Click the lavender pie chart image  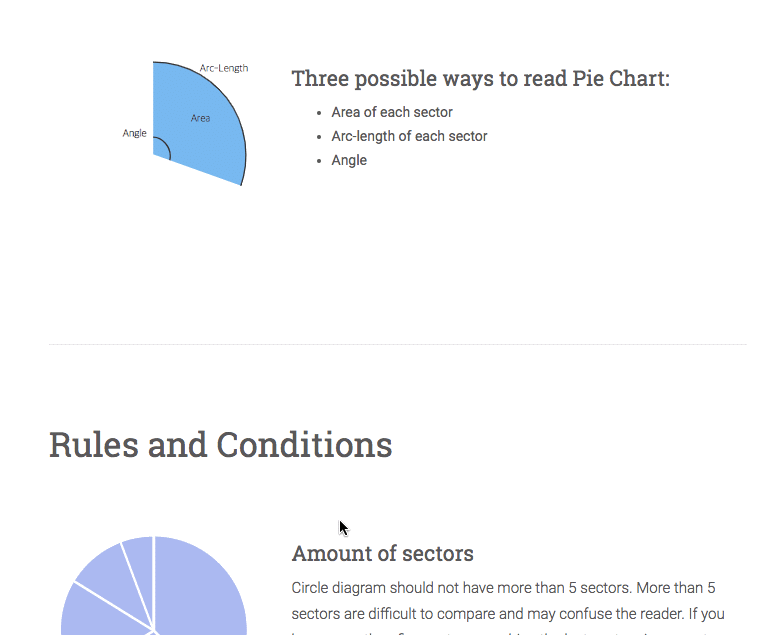point(154,586)
